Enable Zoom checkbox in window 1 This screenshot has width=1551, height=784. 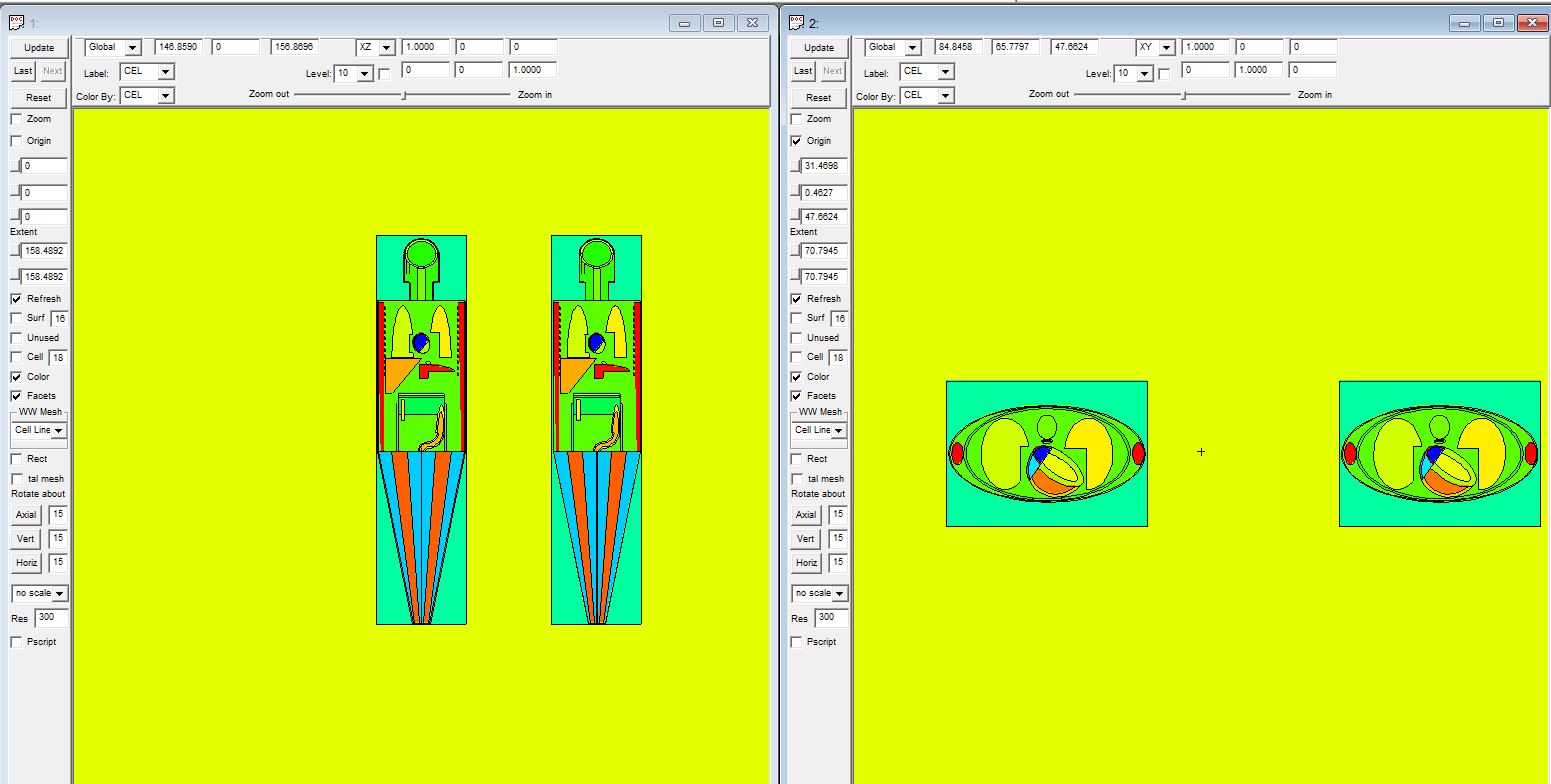[x=16, y=119]
